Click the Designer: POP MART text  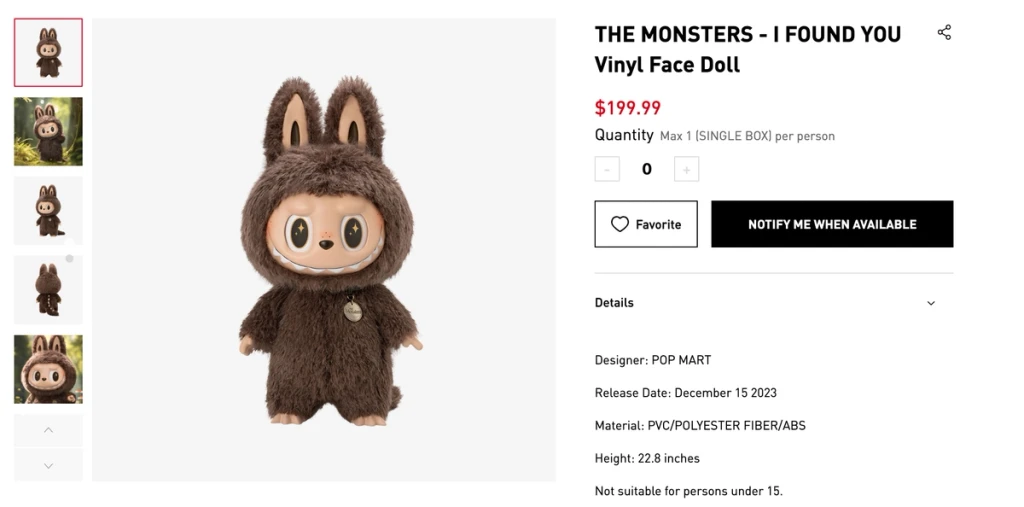point(653,360)
